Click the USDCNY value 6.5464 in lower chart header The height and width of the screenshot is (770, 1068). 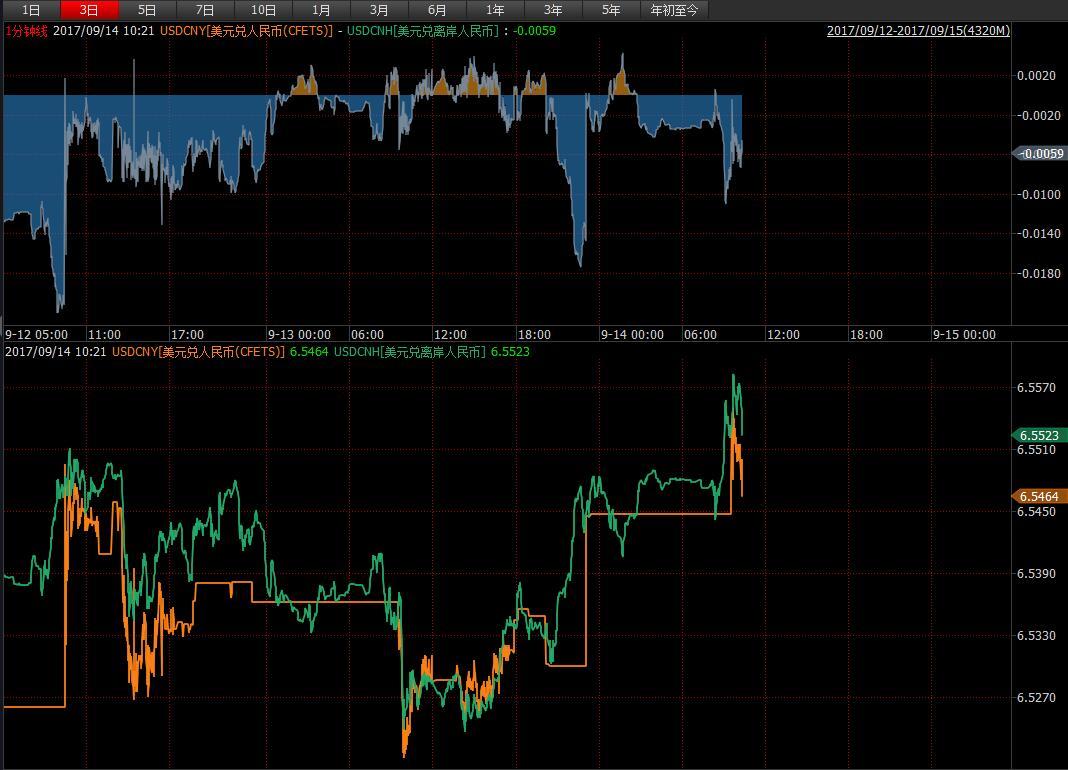(309, 352)
